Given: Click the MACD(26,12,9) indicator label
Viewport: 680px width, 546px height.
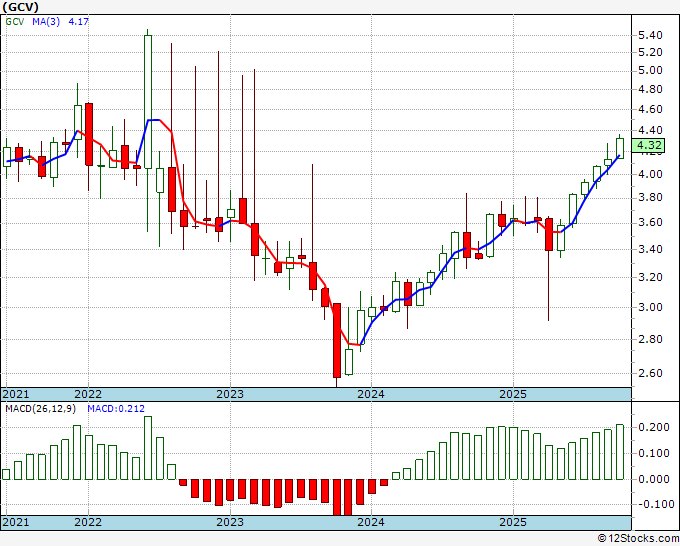Looking at the screenshot, I should pyautogui.click(x=41, y=409).
